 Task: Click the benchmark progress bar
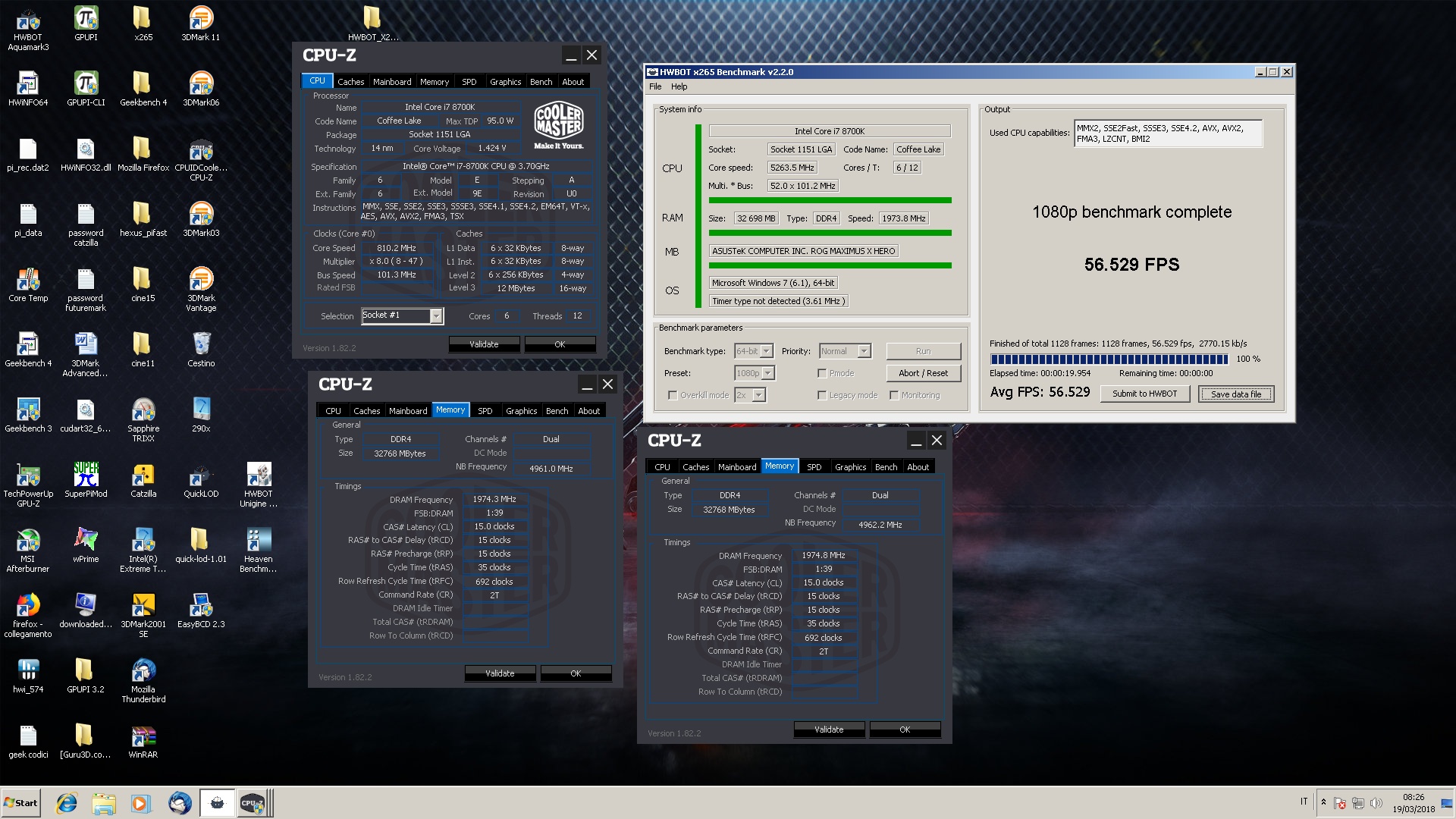[x=1109, y=359]
